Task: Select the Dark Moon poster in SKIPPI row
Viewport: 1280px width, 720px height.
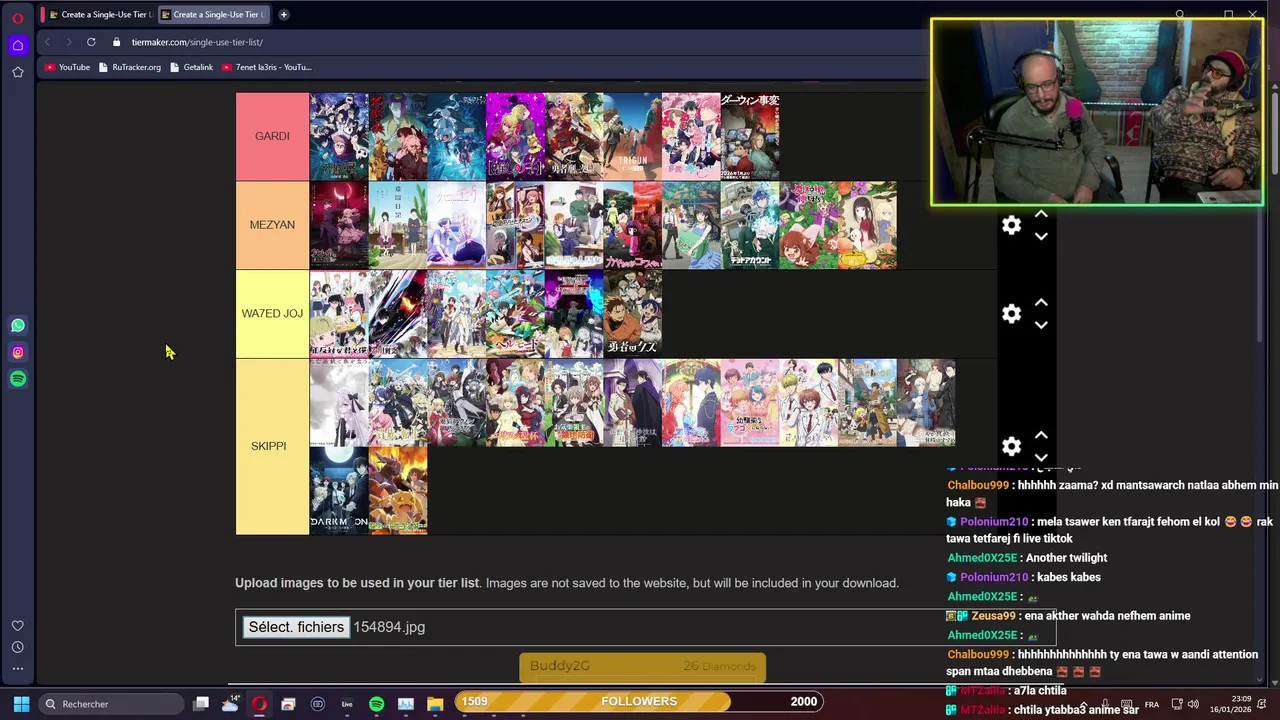Action: [x=339, y=490]
